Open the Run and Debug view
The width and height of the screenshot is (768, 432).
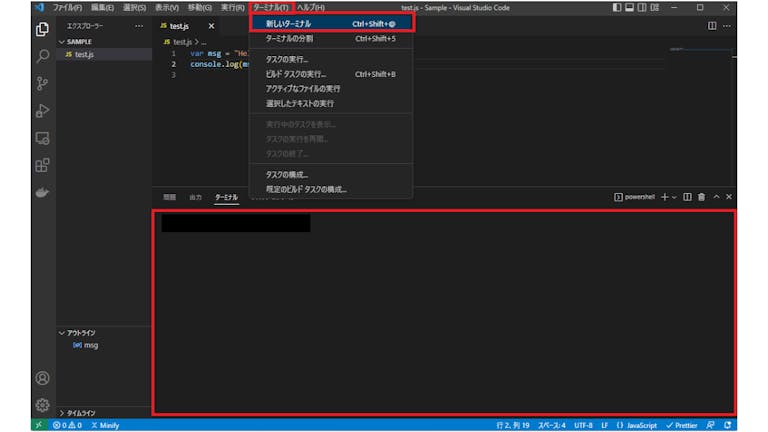pyautogui.click(x=43, y=111)
